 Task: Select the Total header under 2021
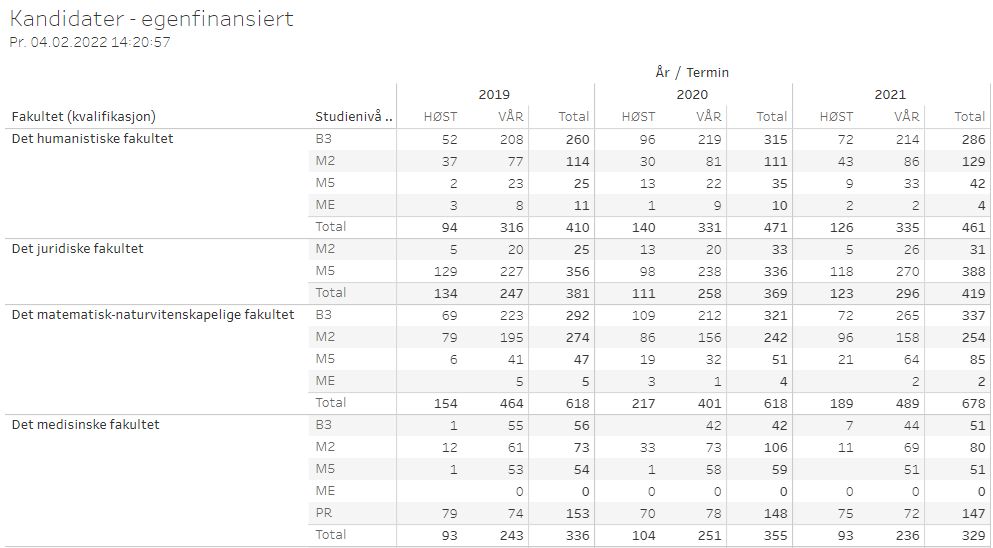click(970, 117)
